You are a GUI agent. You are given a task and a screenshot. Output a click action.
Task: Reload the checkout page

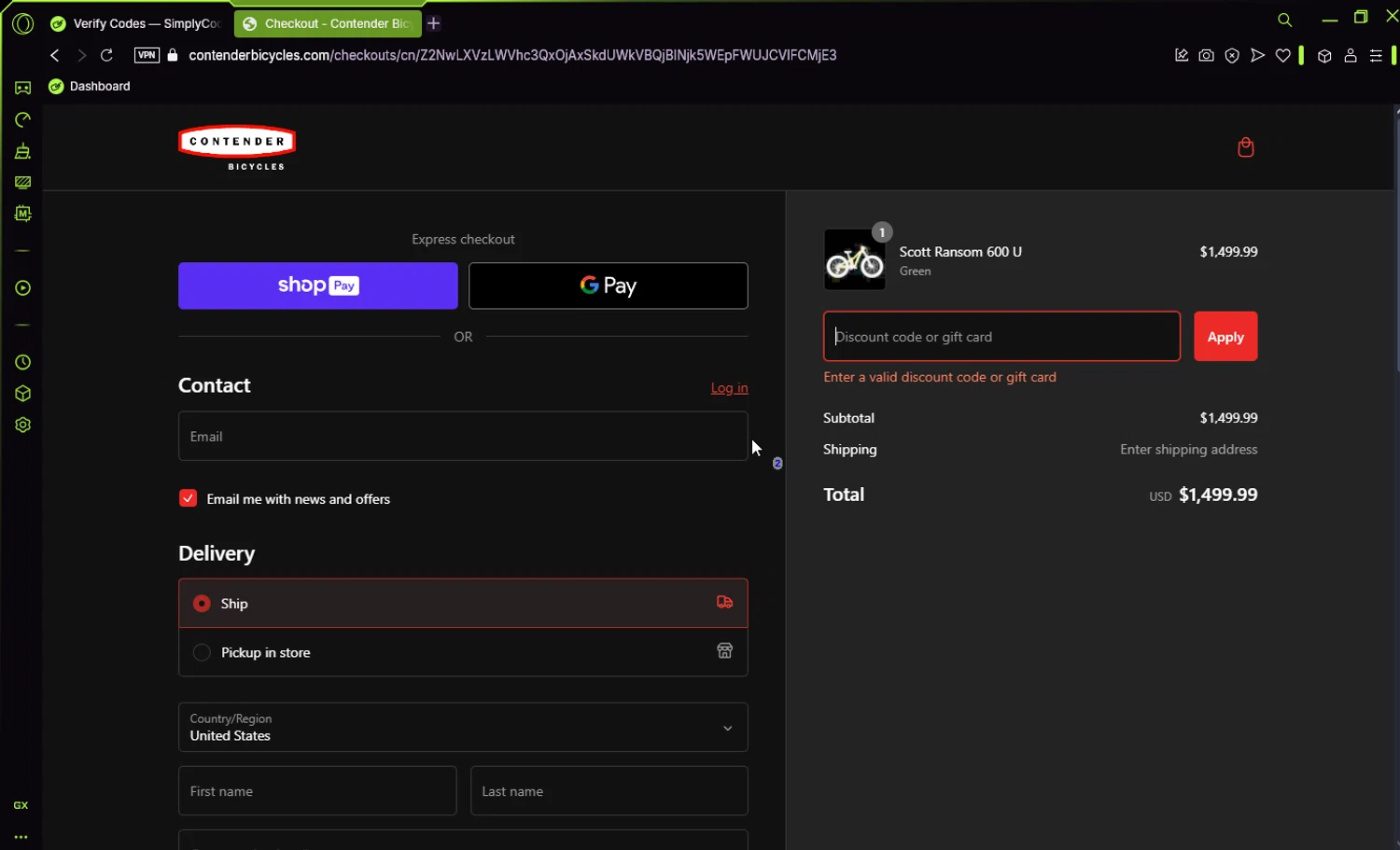[106, 55]
